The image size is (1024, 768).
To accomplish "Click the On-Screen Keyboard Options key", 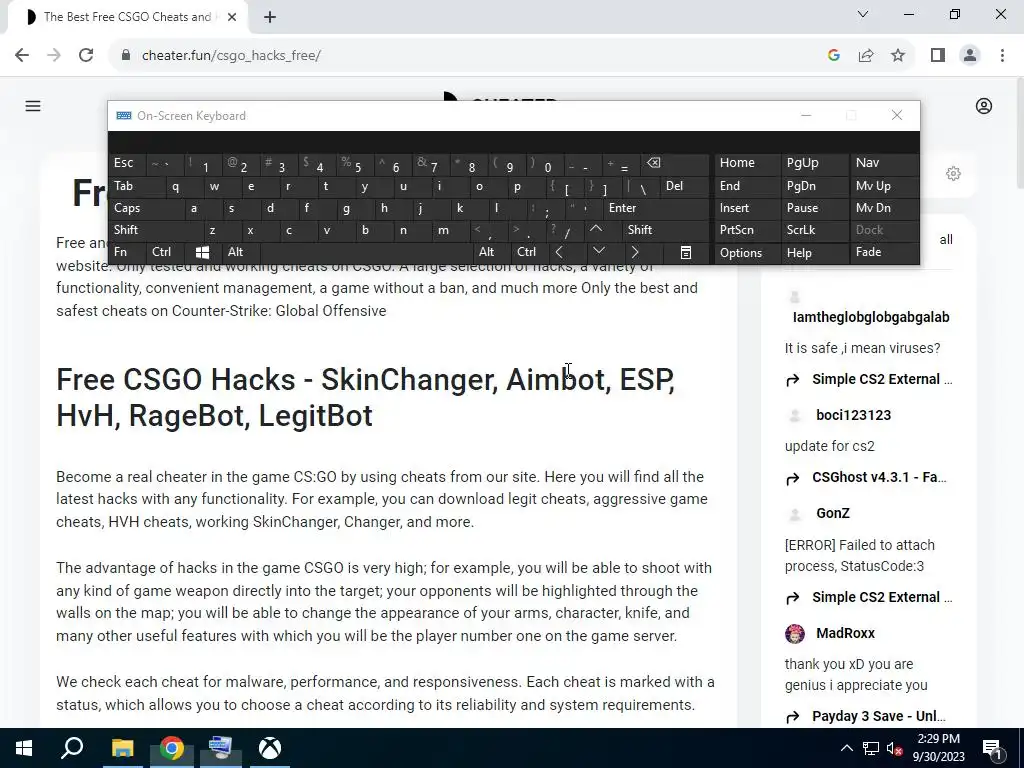I will click(748, 252).
